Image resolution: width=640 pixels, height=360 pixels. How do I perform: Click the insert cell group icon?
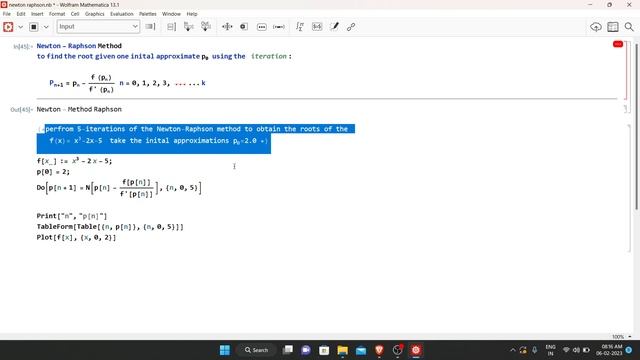click(206, 27)
